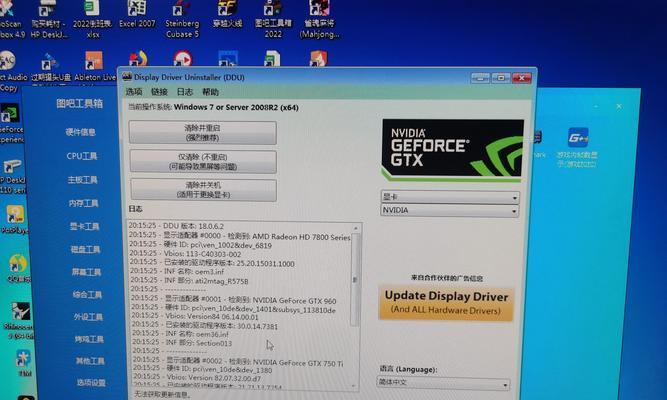Click log line '已安装的驱动程序版本: 30.0.14.7381'
Screen dimensions: 667x400
click(204, 326)
